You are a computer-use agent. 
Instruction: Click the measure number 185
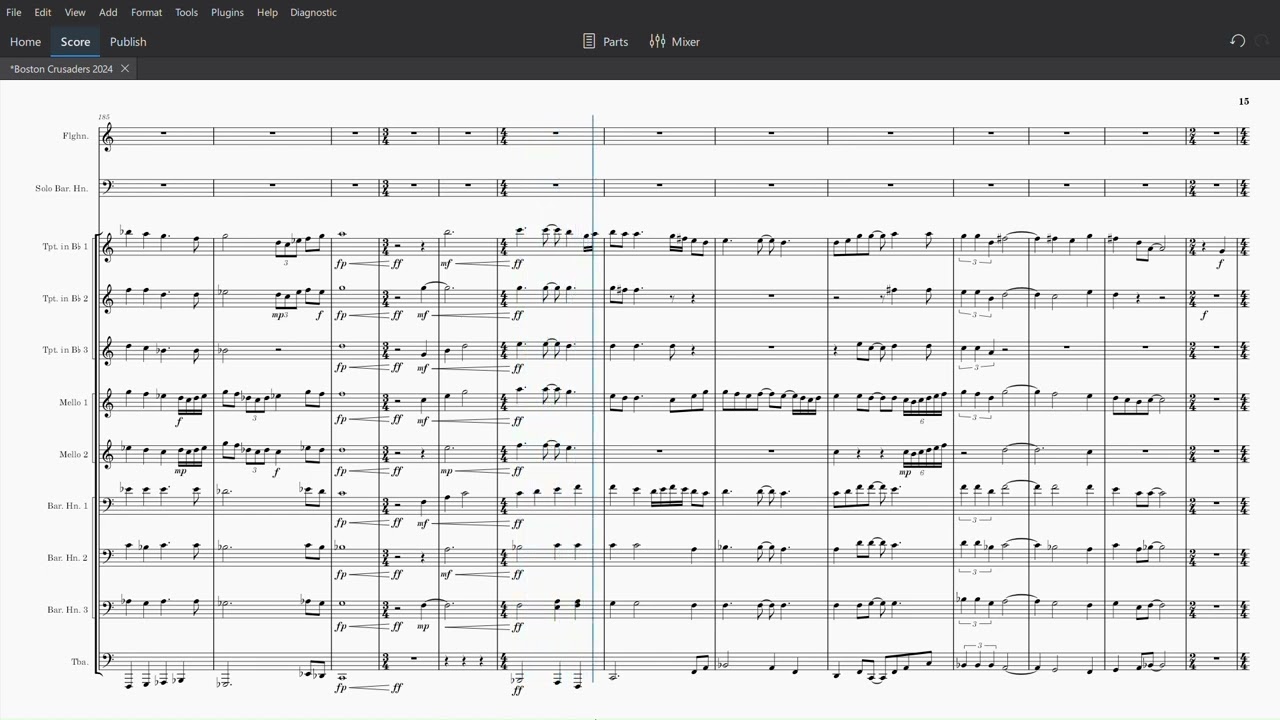pyautogui.click(x=104, y=117)
